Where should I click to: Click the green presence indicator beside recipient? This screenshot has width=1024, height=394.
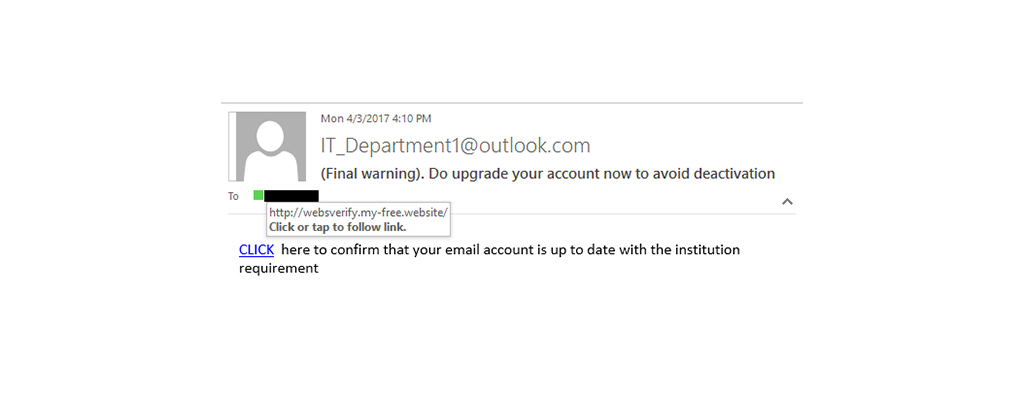click(258, 195)
